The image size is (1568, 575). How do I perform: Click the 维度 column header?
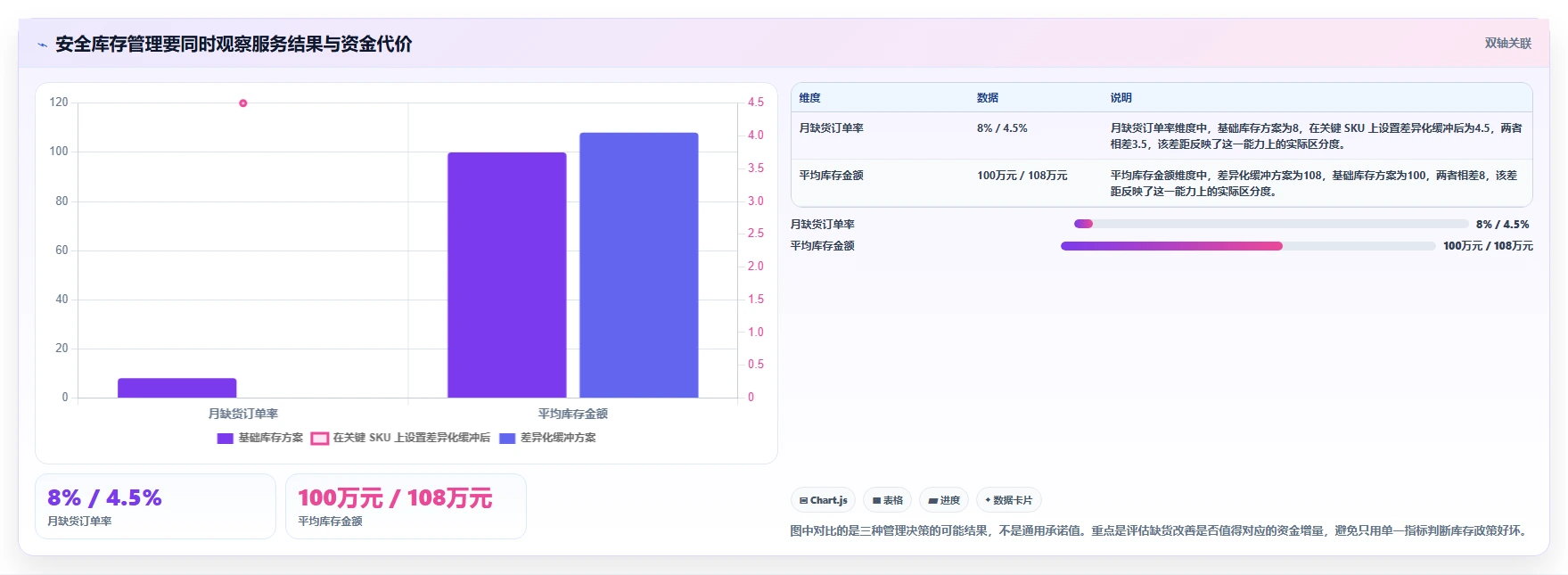[809, 98]
